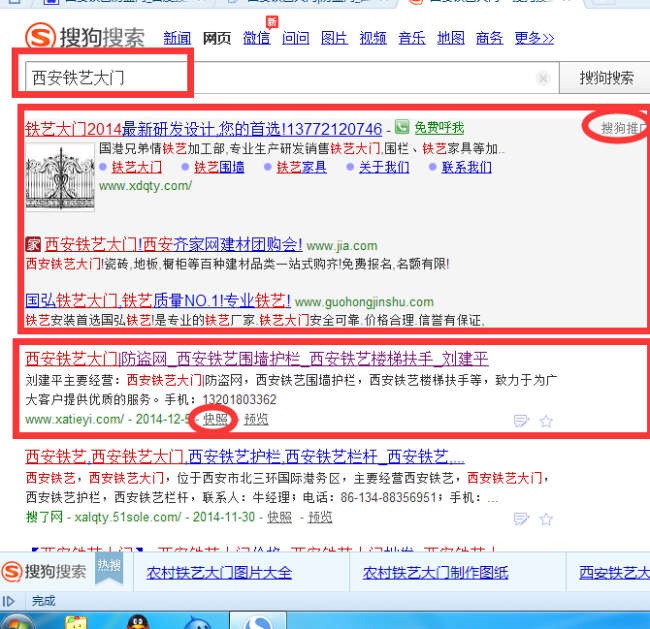The image size is (650, 629).
Task: Open the 音乐 search tab
Action: click(x=412, y=38)
